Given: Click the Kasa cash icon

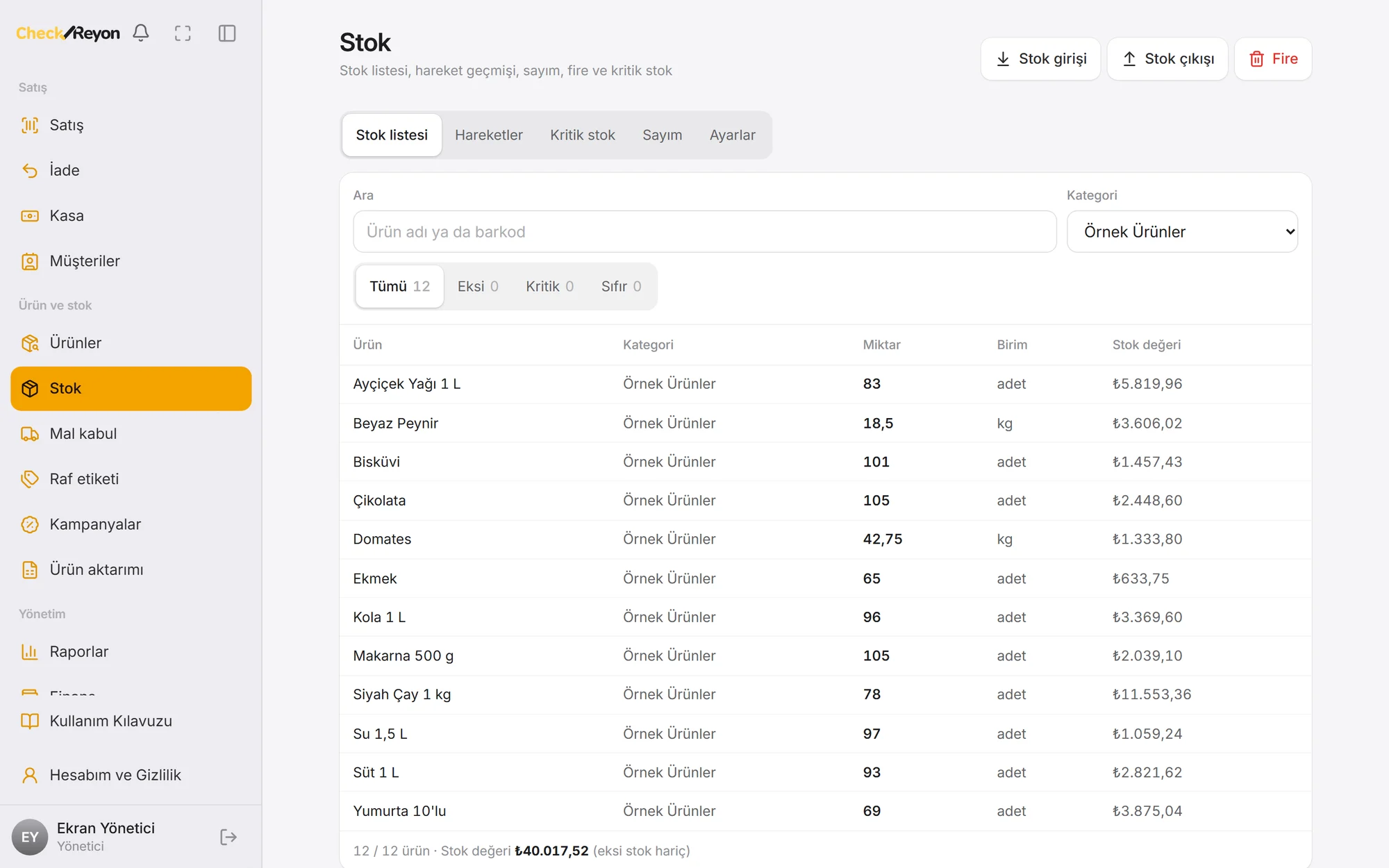Looking at the screenshot, I should (x=30, y=216).
